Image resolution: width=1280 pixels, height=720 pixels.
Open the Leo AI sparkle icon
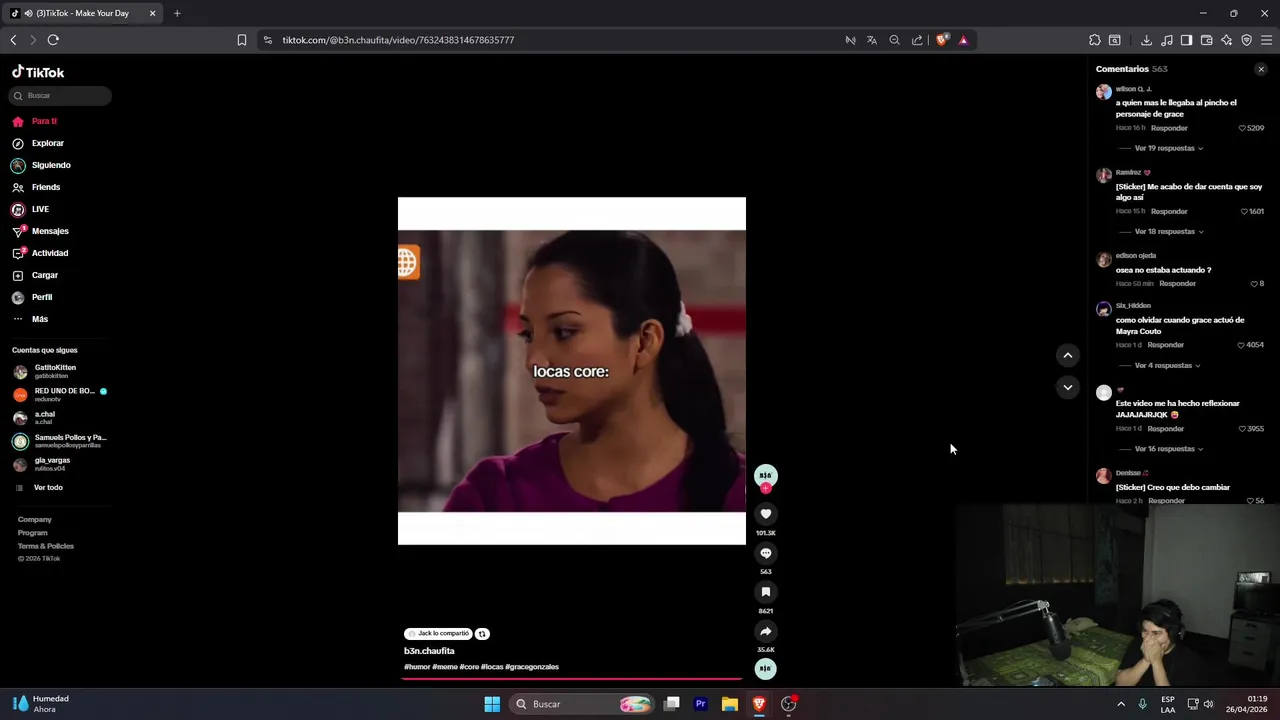[x=1227, y=40]
